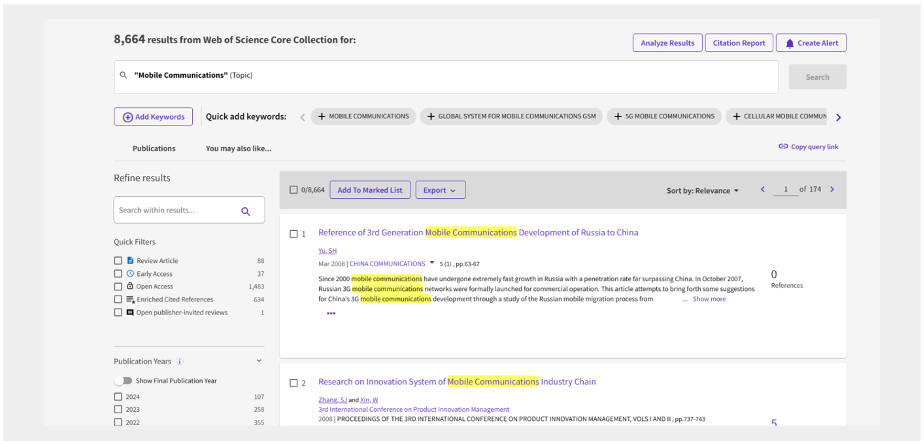
Task: Expand the abstract with Show more
Action: pos(709,299)
